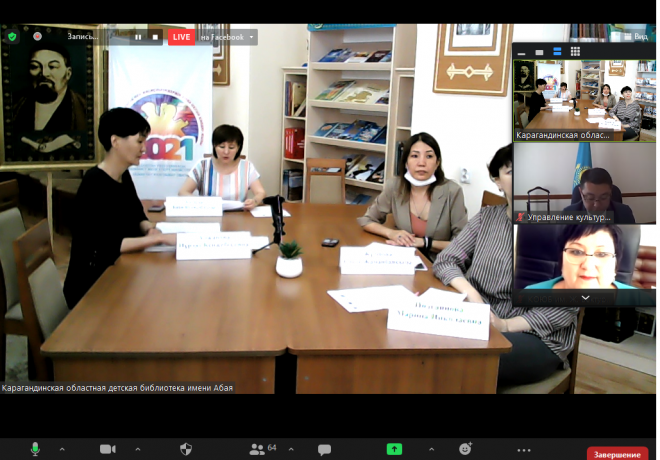Image resolution: width=660 pixels, height=460 pixels.
Task: Click the red LIVE indicator
Action: tap(181, 37)
